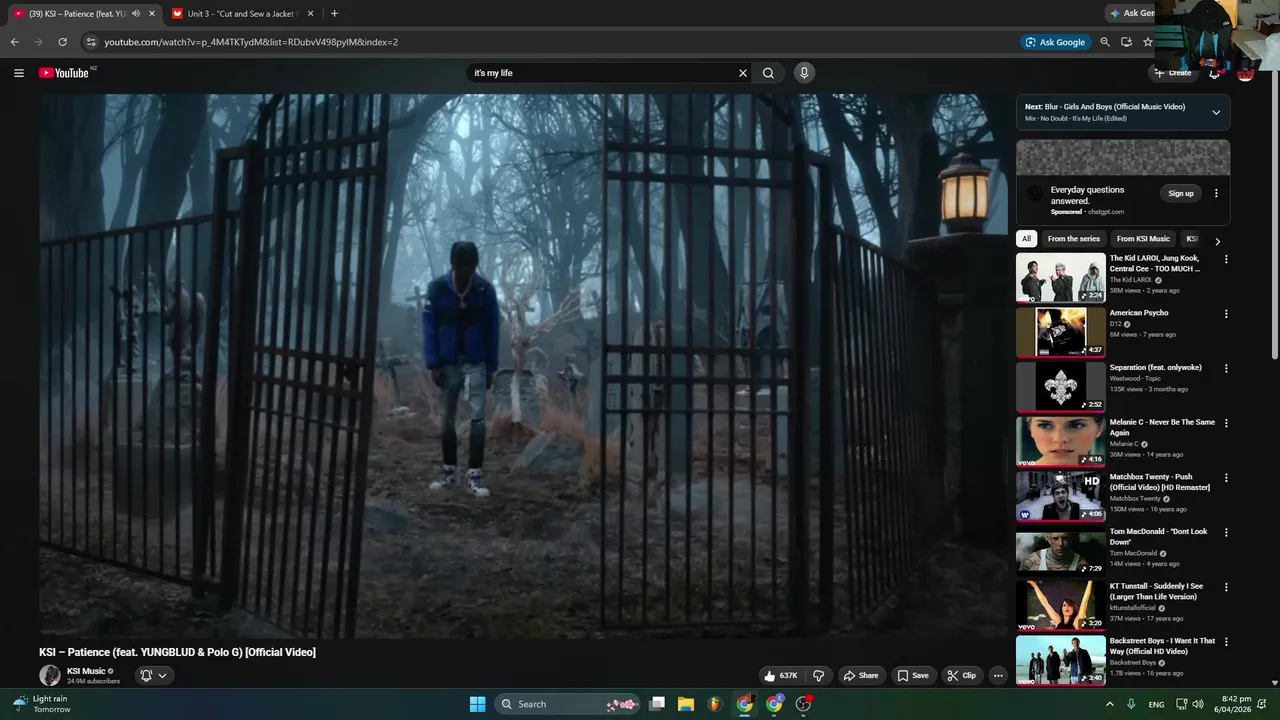Open the notification bell dropdown for KSI Music

click(x=153, y=676)
